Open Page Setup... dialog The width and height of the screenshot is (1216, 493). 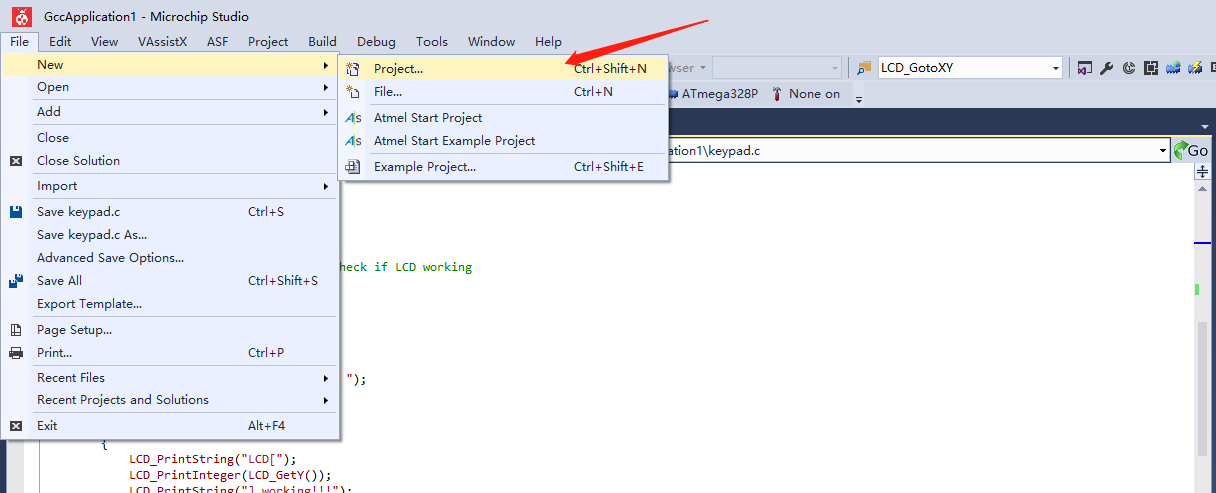(x=170, y=329)
